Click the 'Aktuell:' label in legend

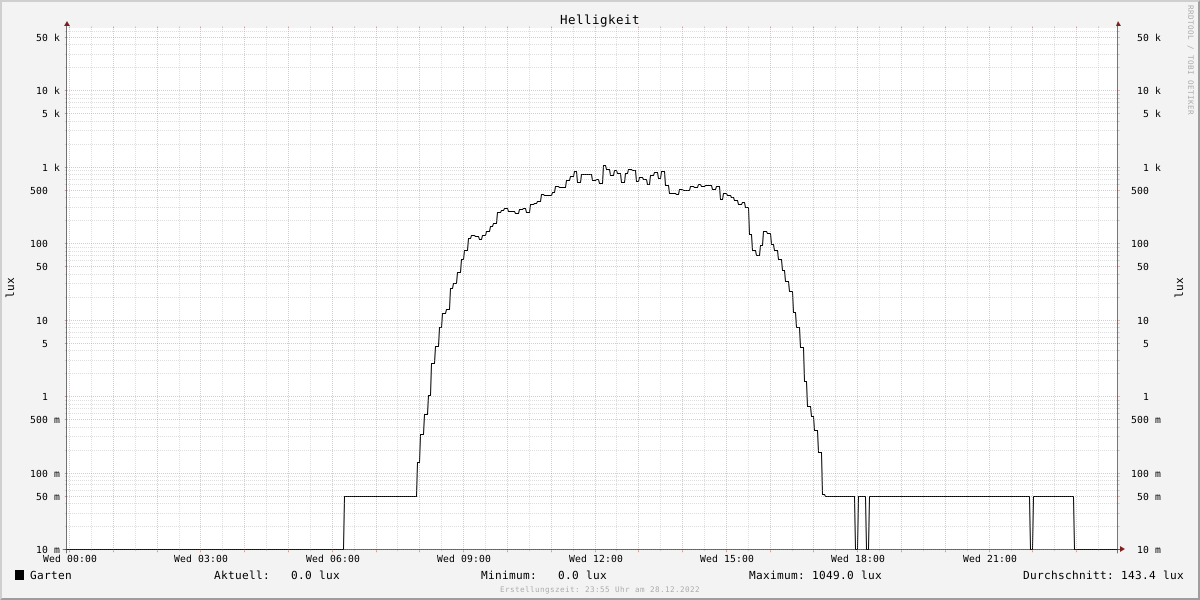tap(241, 575)
